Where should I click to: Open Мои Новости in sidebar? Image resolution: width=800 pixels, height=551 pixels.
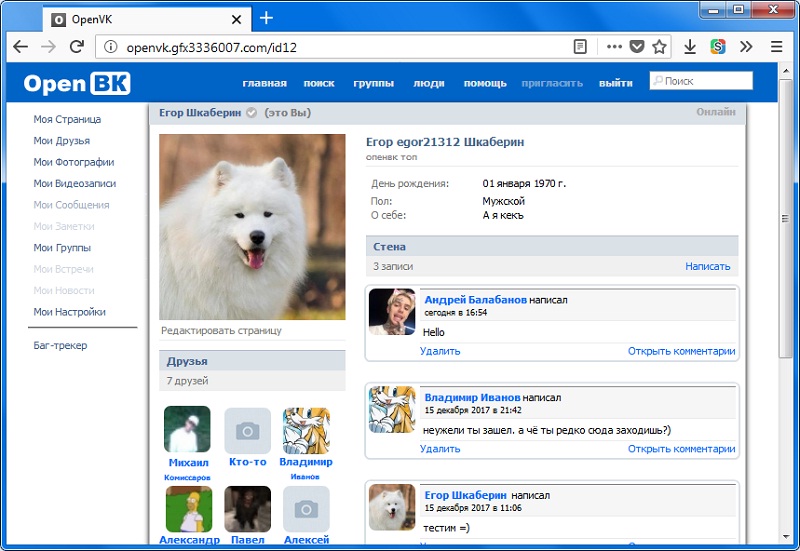[x=64, y=290]
